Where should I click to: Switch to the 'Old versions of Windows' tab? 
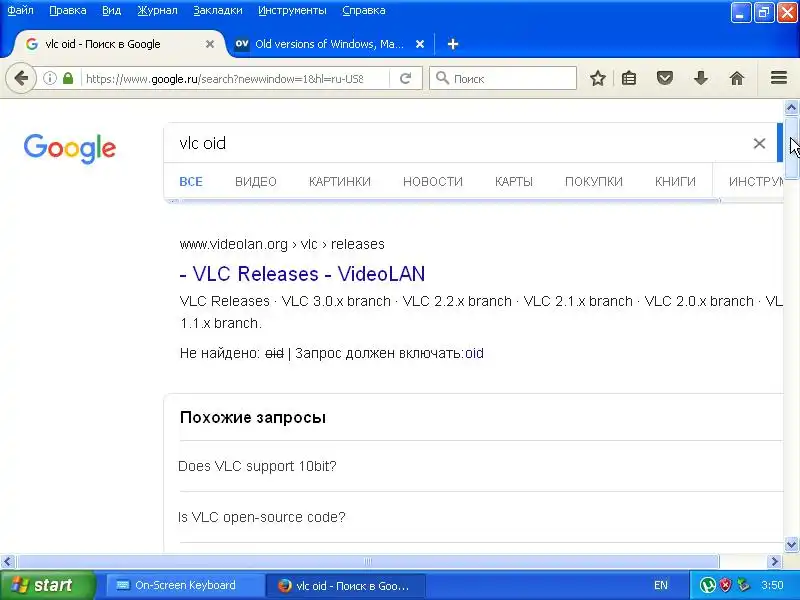(x=329, y=44)
